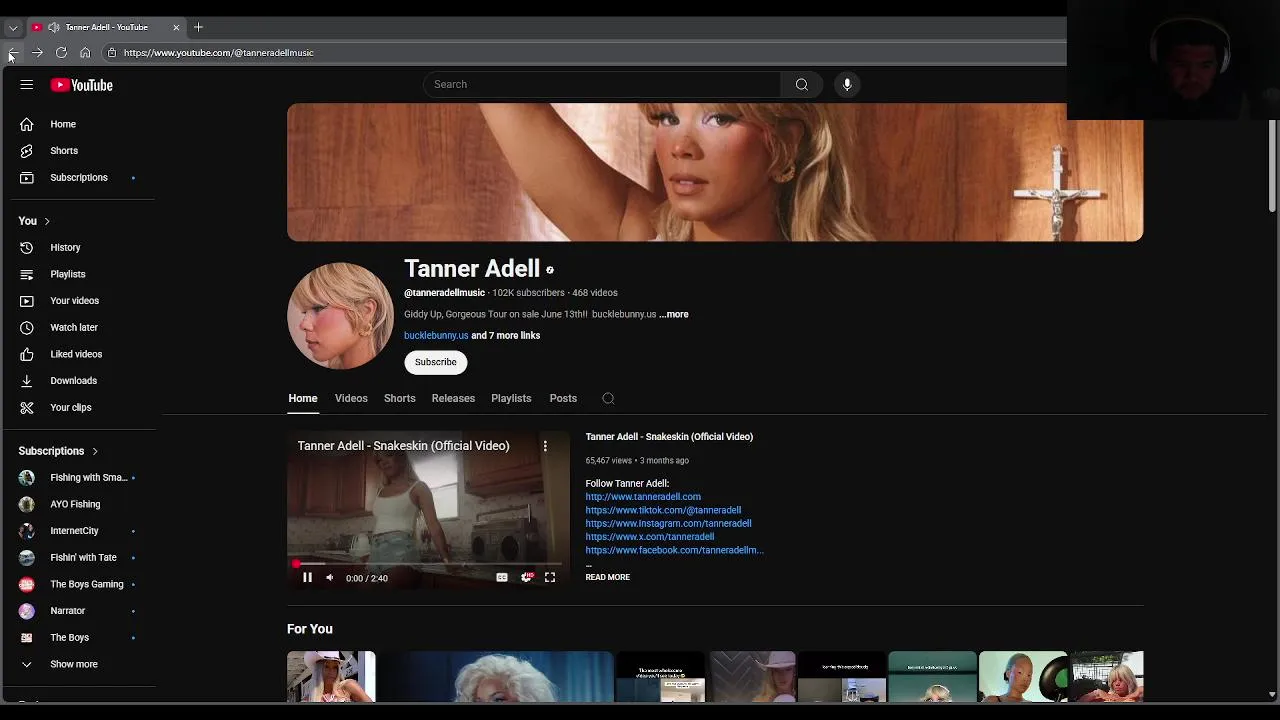Click the browser back arrow

(13, 53)
